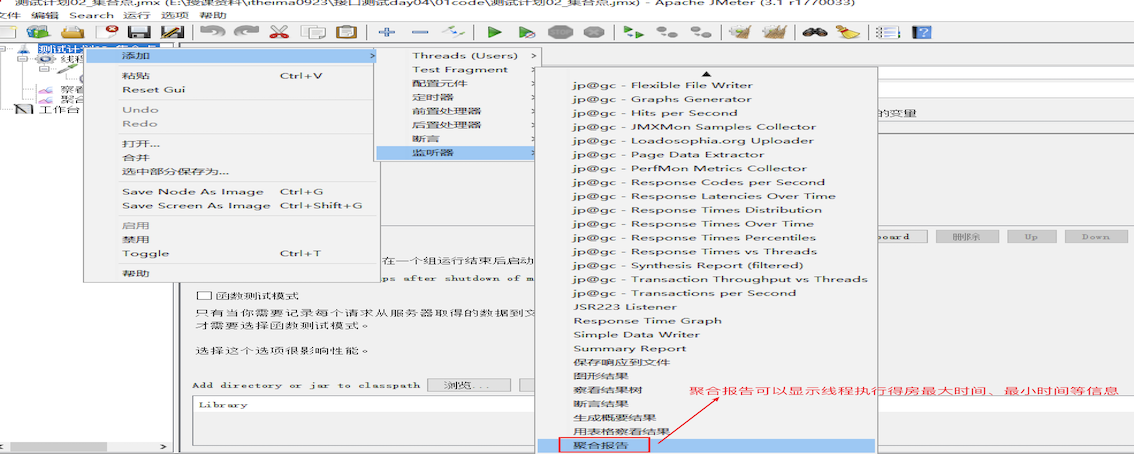Screen dimensions: 1134x454
Task: Click the Up button
Action: (1031, 236)
